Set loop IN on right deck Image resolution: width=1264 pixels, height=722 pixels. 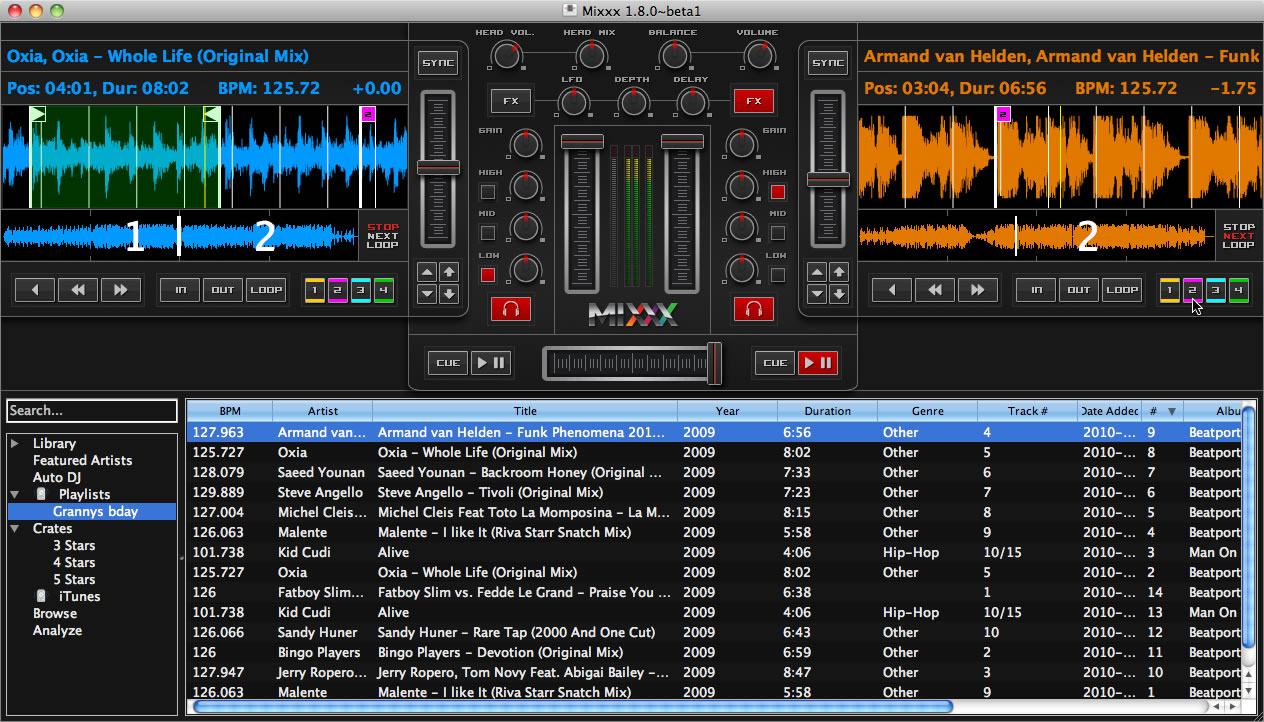click(x=1036, y=290)
